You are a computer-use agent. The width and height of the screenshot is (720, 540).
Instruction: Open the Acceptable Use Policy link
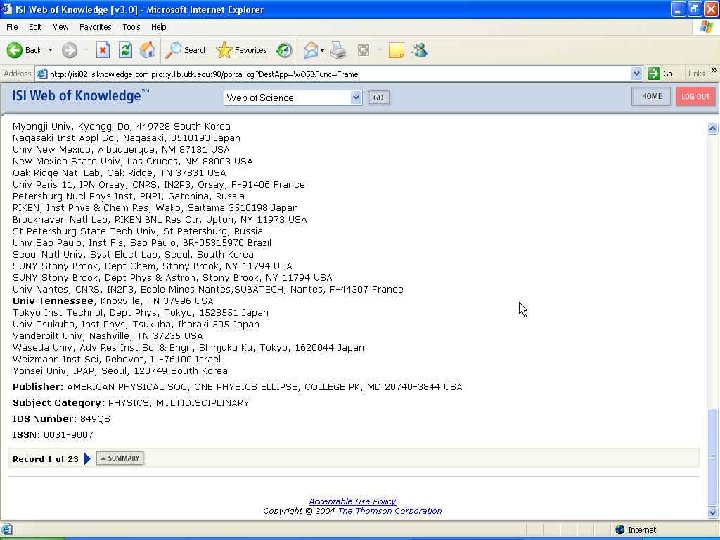coord(352,501)
